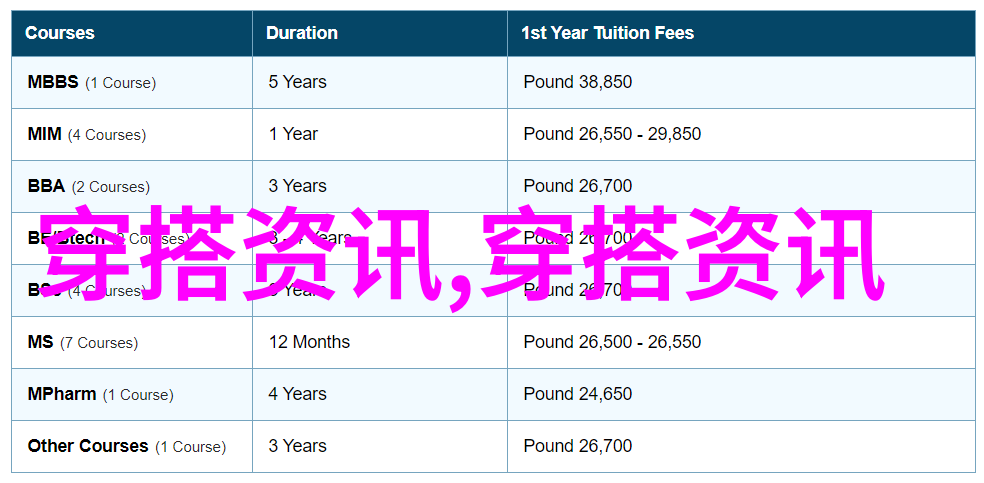Click the MIM course label
The image size is (984, 483).
pyautogui.click(x=45, y=134)
